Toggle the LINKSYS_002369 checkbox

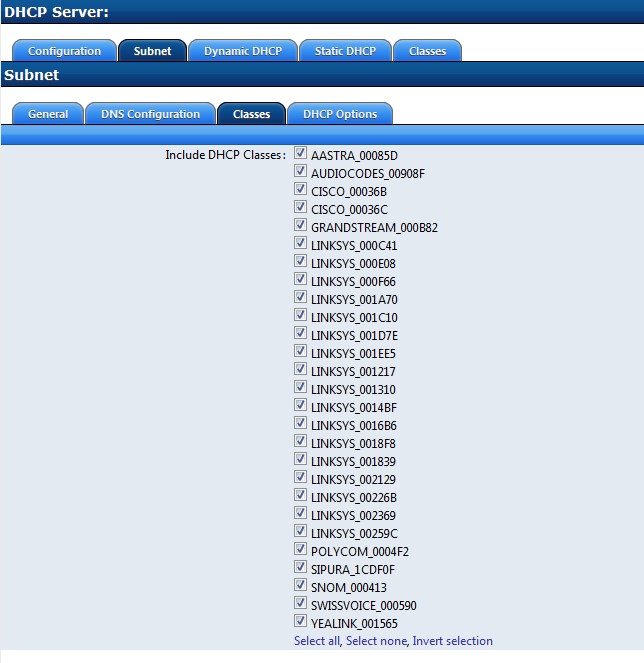300,513
